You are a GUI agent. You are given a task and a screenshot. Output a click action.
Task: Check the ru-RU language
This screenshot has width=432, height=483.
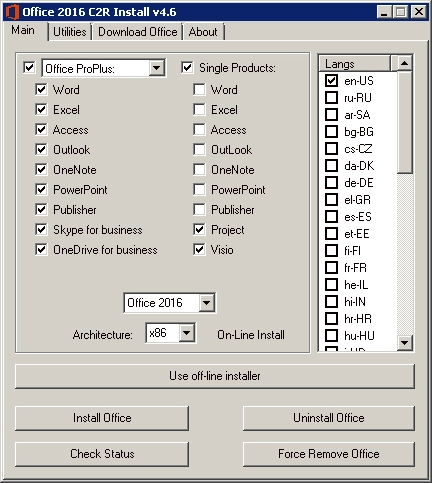tap(331, 98)
